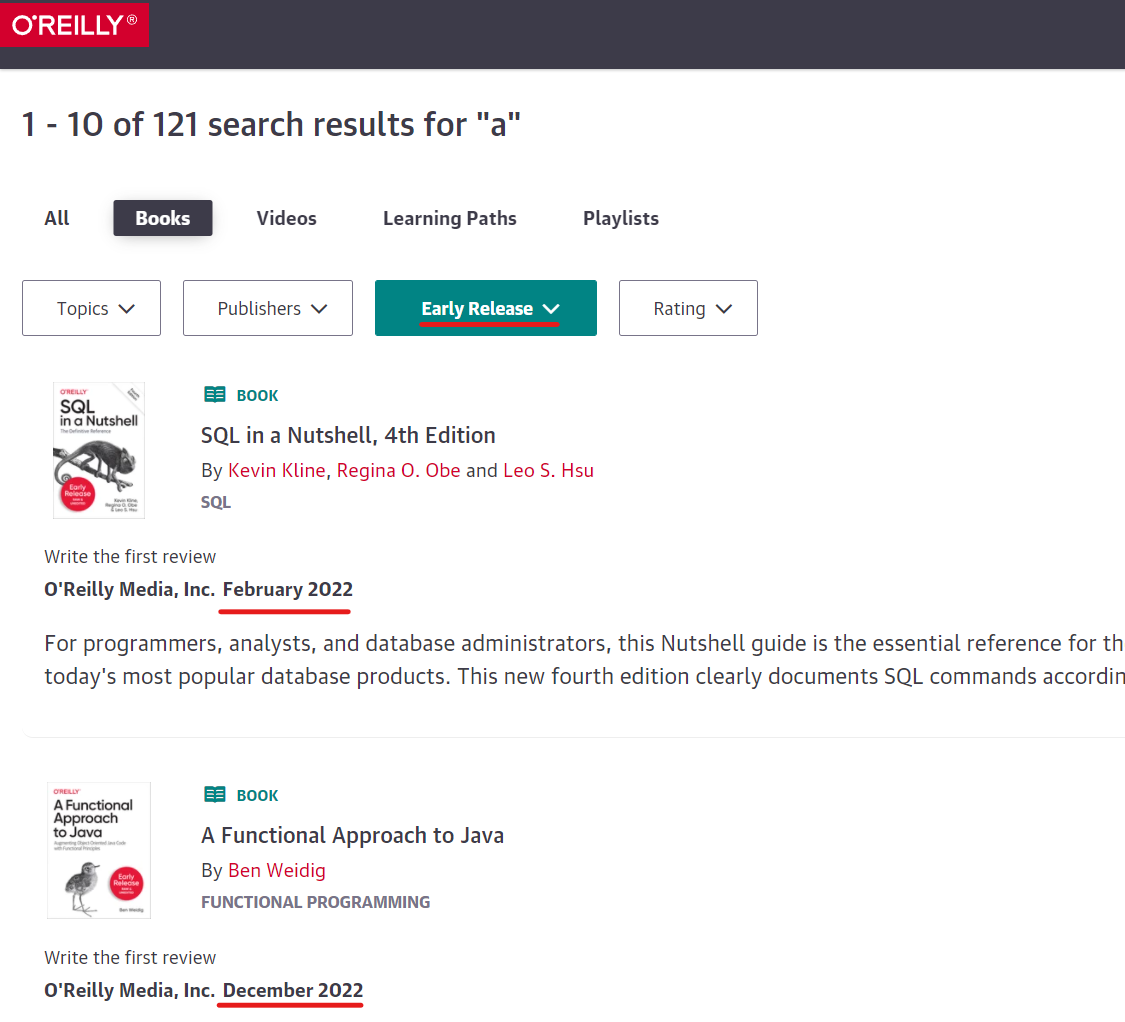The width and height of the screenshot is (1125, 1022).
Task: Click the book icon above SQL in a Nutshell
Action: coord(215,395)
